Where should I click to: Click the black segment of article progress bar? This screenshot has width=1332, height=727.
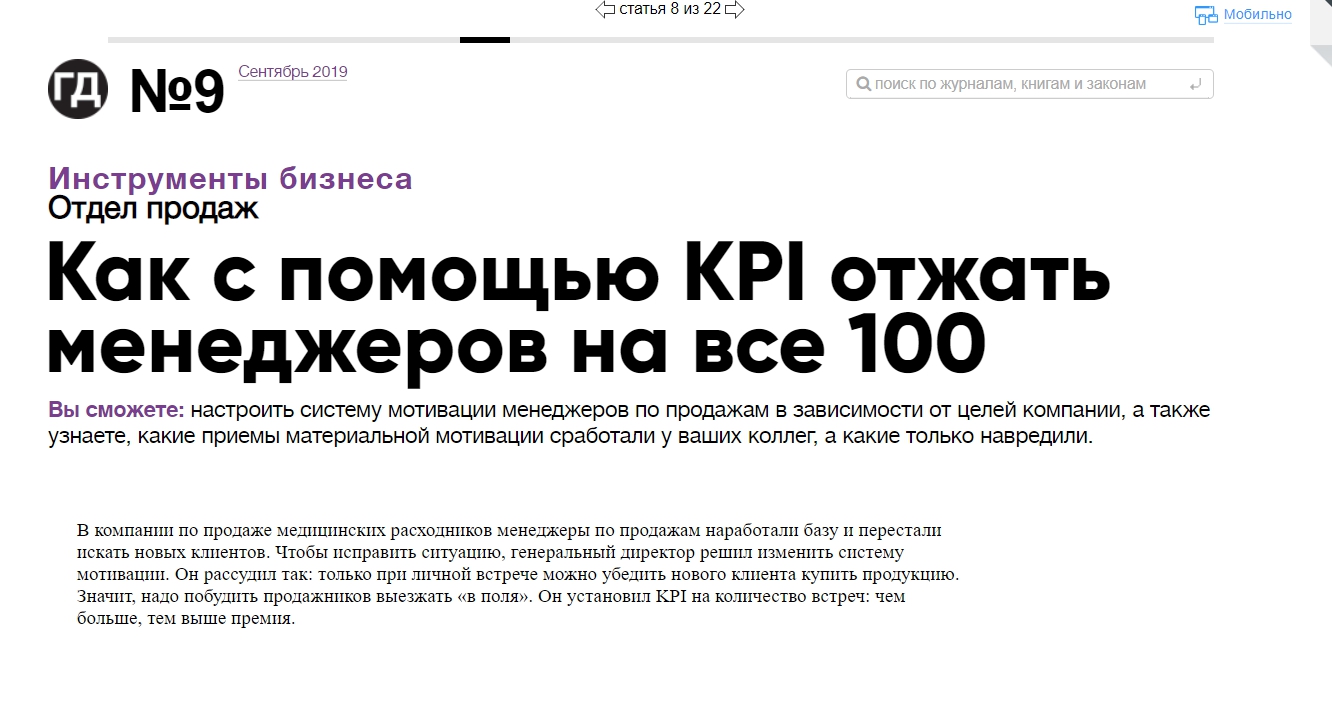coord(485,40)
